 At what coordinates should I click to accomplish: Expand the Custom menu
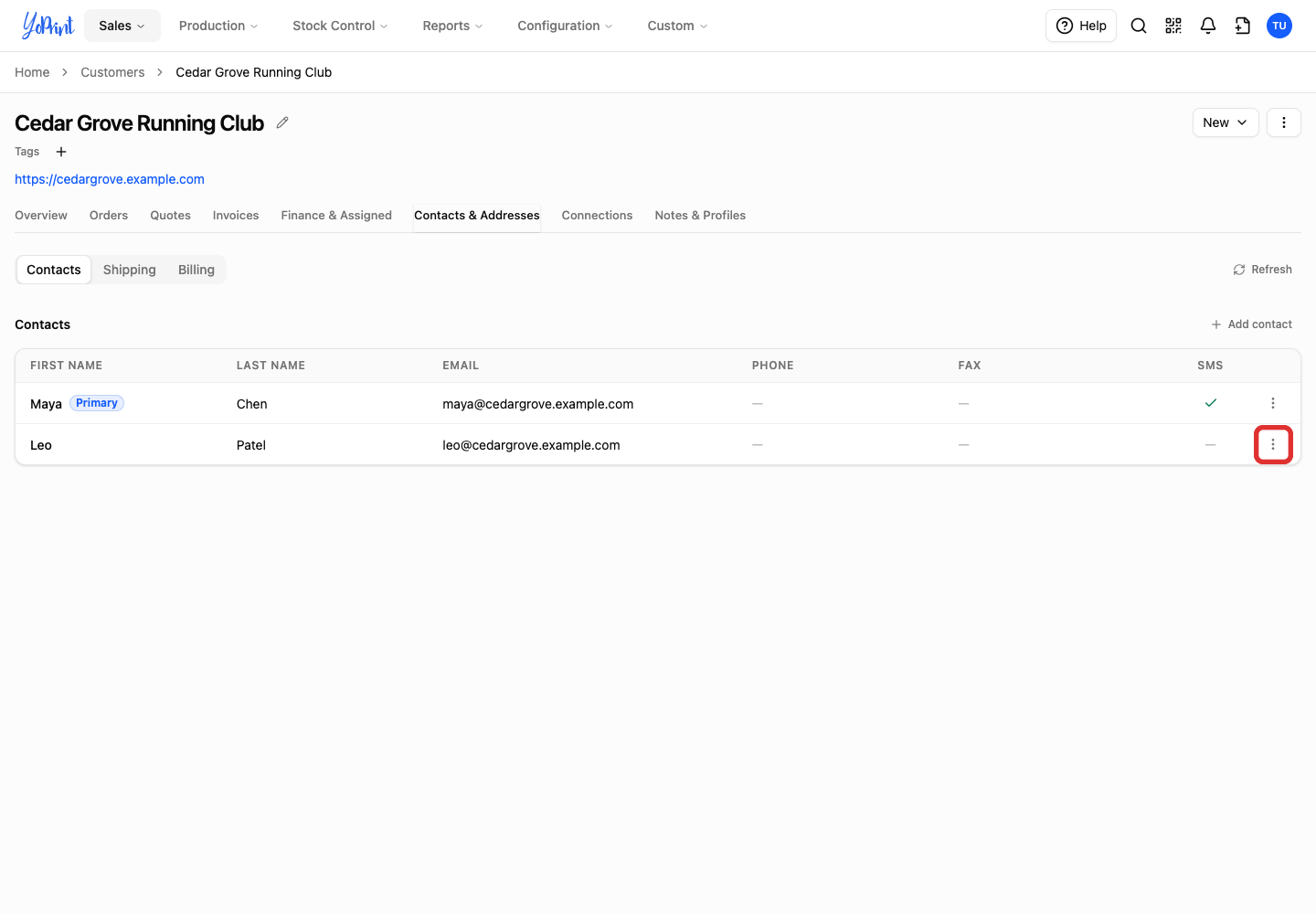tap(677, 26)
